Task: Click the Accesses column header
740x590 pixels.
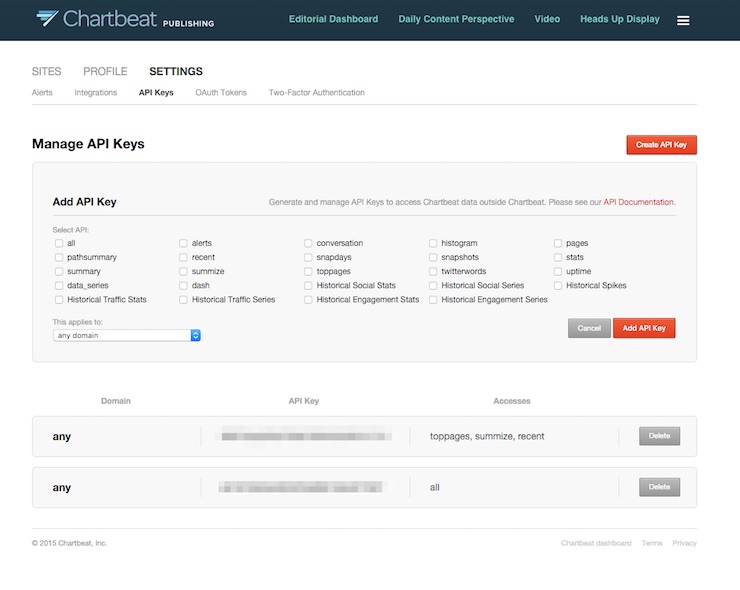Action: [512, 401]
